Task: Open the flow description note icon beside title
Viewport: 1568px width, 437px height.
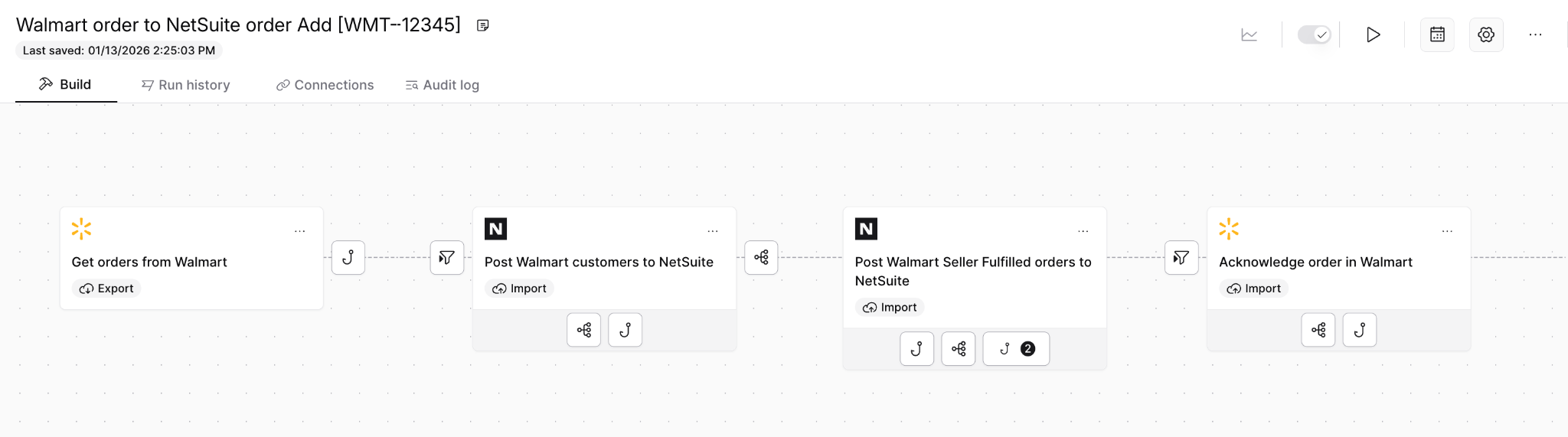Action: point(482,25)
